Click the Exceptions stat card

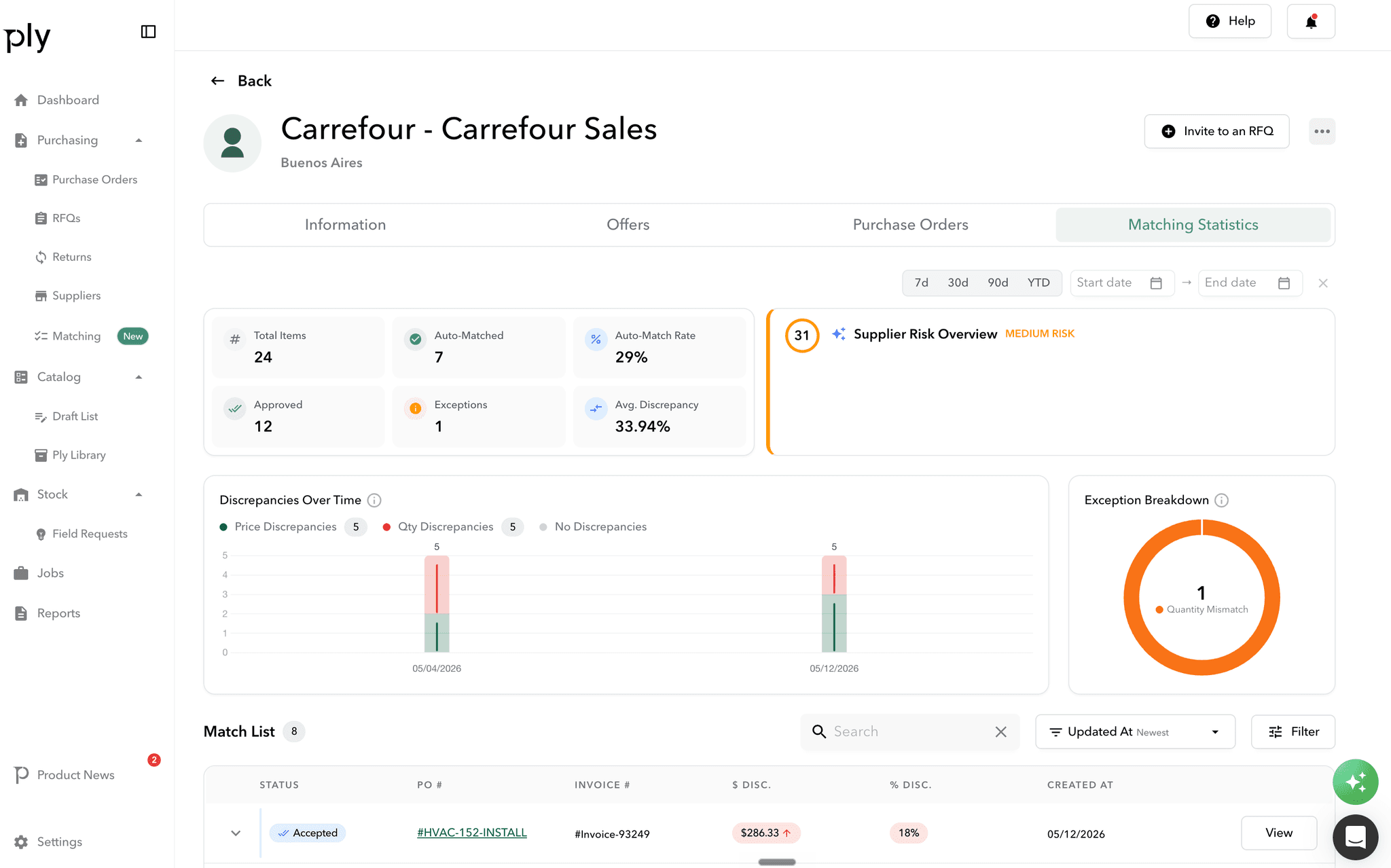(x=479, y=416)
